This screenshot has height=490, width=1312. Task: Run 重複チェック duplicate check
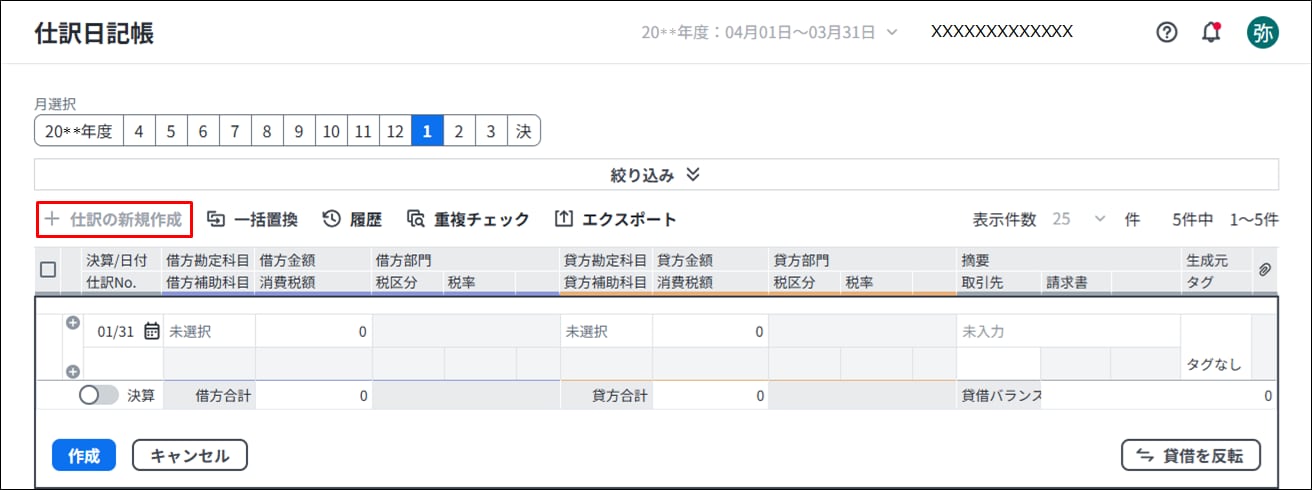pyautogui.click(x=468, y=219)
